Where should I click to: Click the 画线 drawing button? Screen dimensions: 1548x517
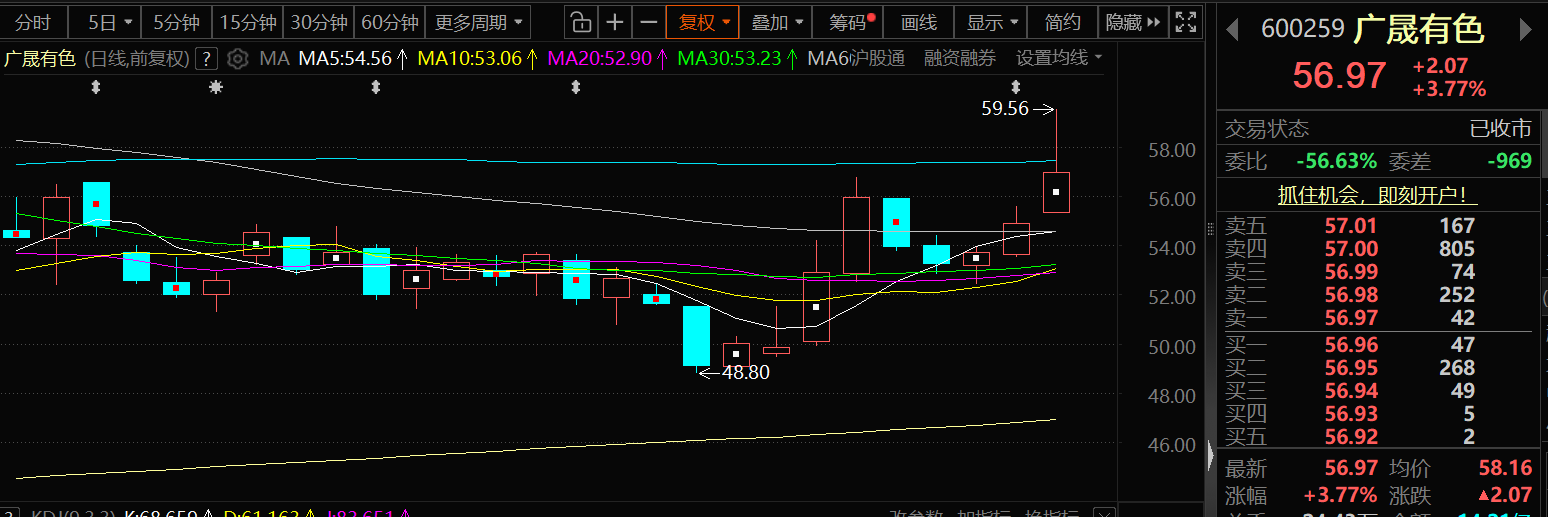click(918, 22)
